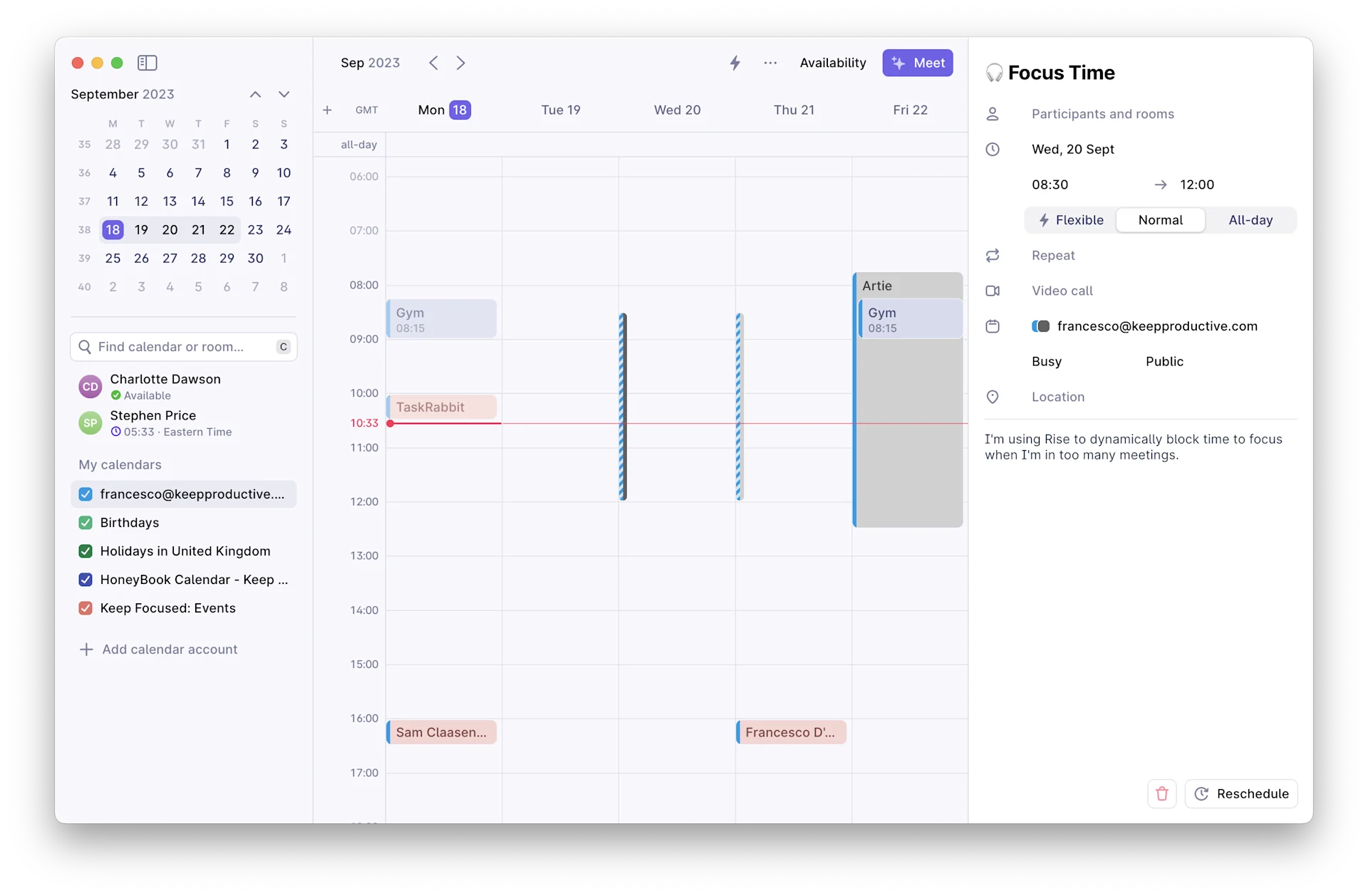Click the calendar color swatch next to francesco email
The image size is (1368, 896).
(1040, 326)
